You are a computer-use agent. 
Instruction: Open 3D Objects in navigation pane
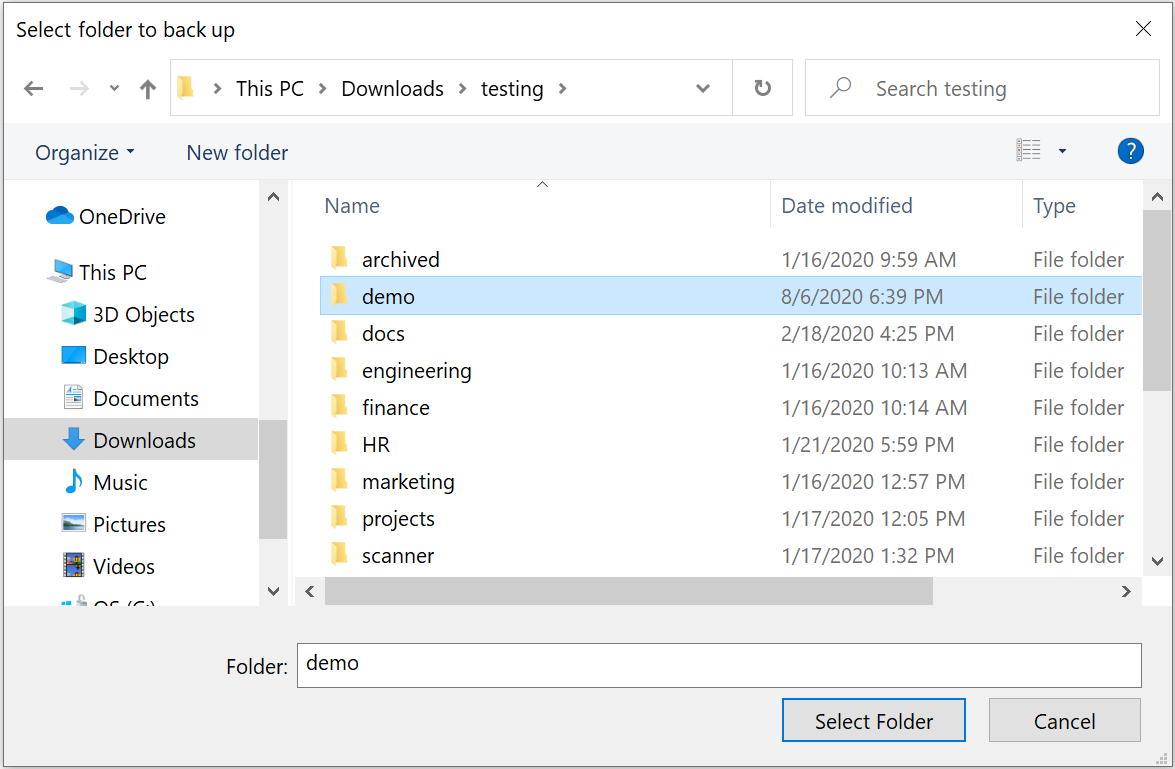coord(143,315)
